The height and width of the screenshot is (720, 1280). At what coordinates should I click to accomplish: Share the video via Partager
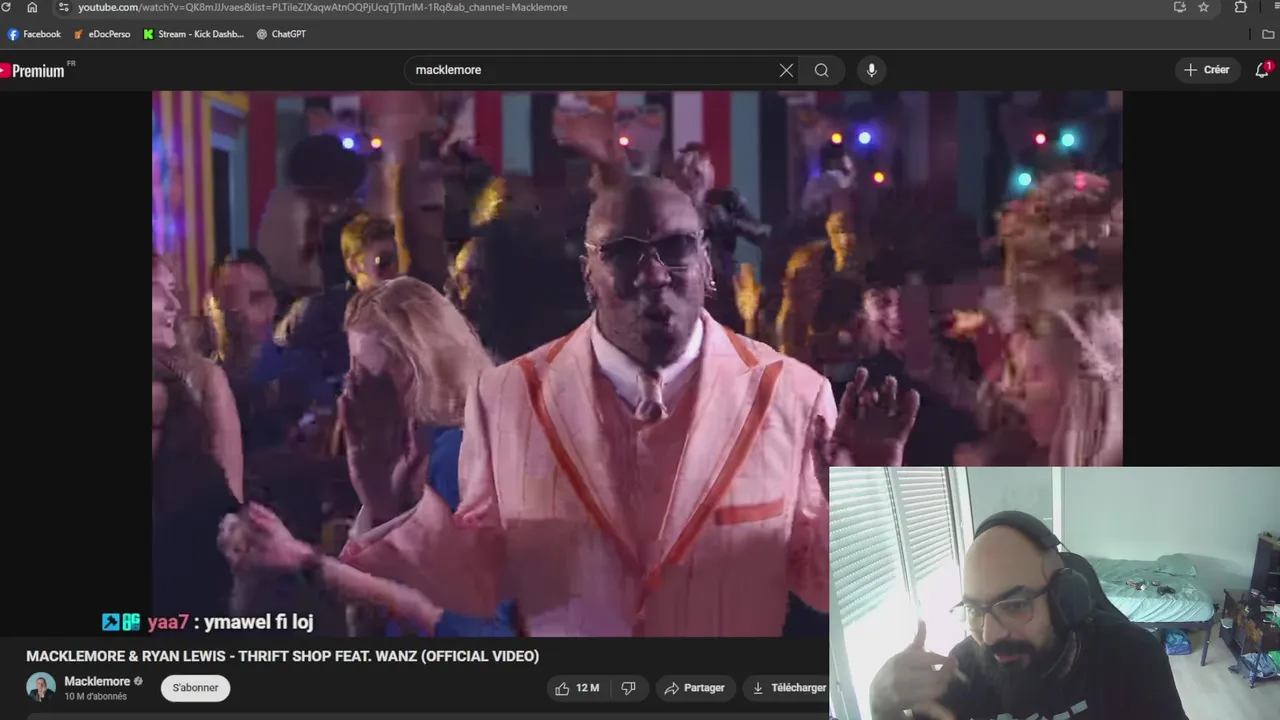(695, 688)
